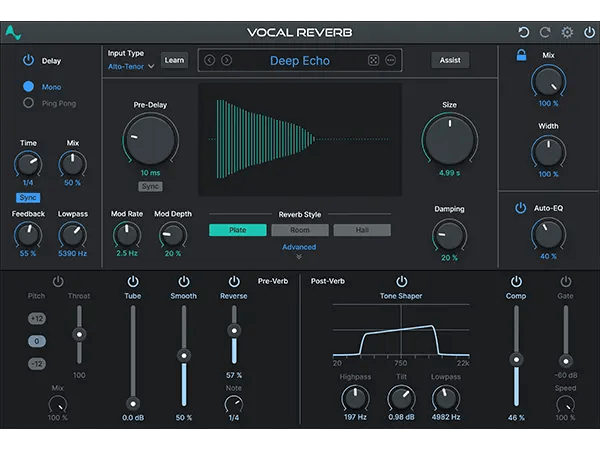
Task: Click the Reverse slider handle
Action: click(234, 331)
